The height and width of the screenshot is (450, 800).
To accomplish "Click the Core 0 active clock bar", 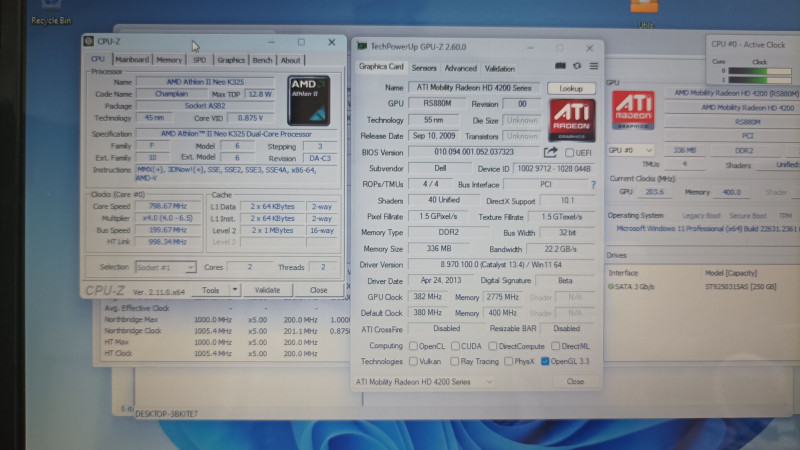I will pos(760,71).
